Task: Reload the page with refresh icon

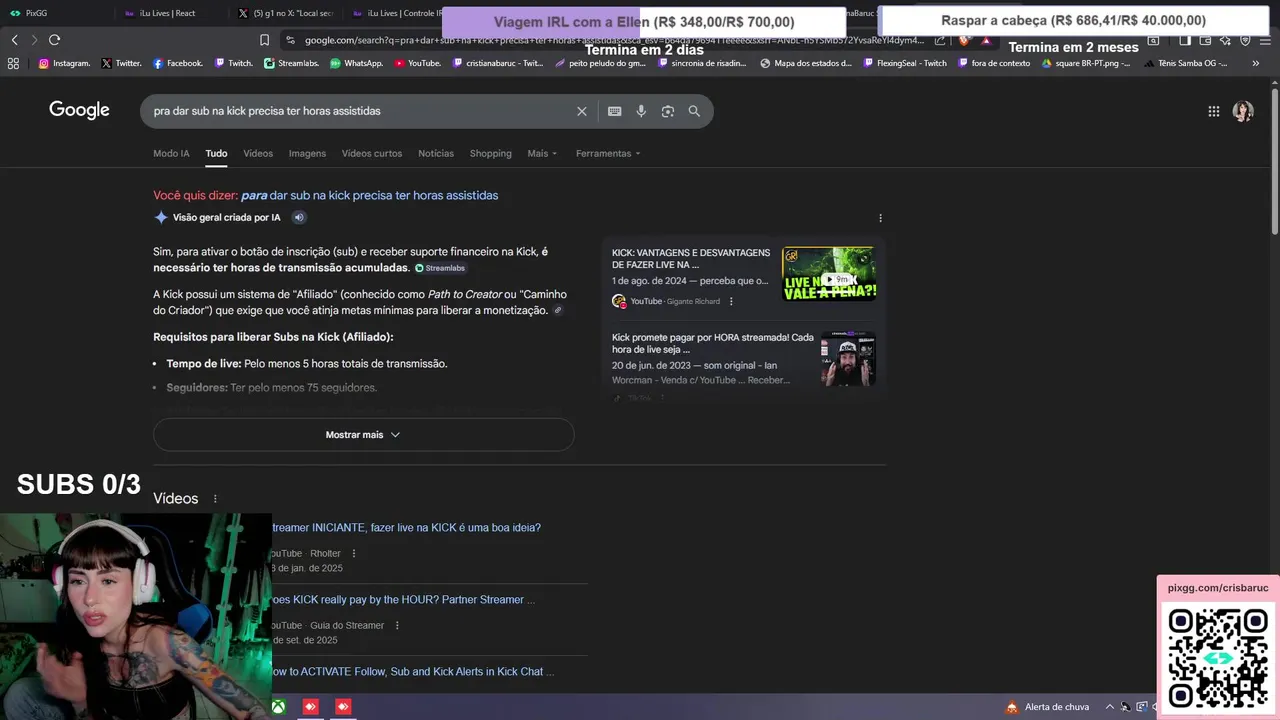Action: 54,40
